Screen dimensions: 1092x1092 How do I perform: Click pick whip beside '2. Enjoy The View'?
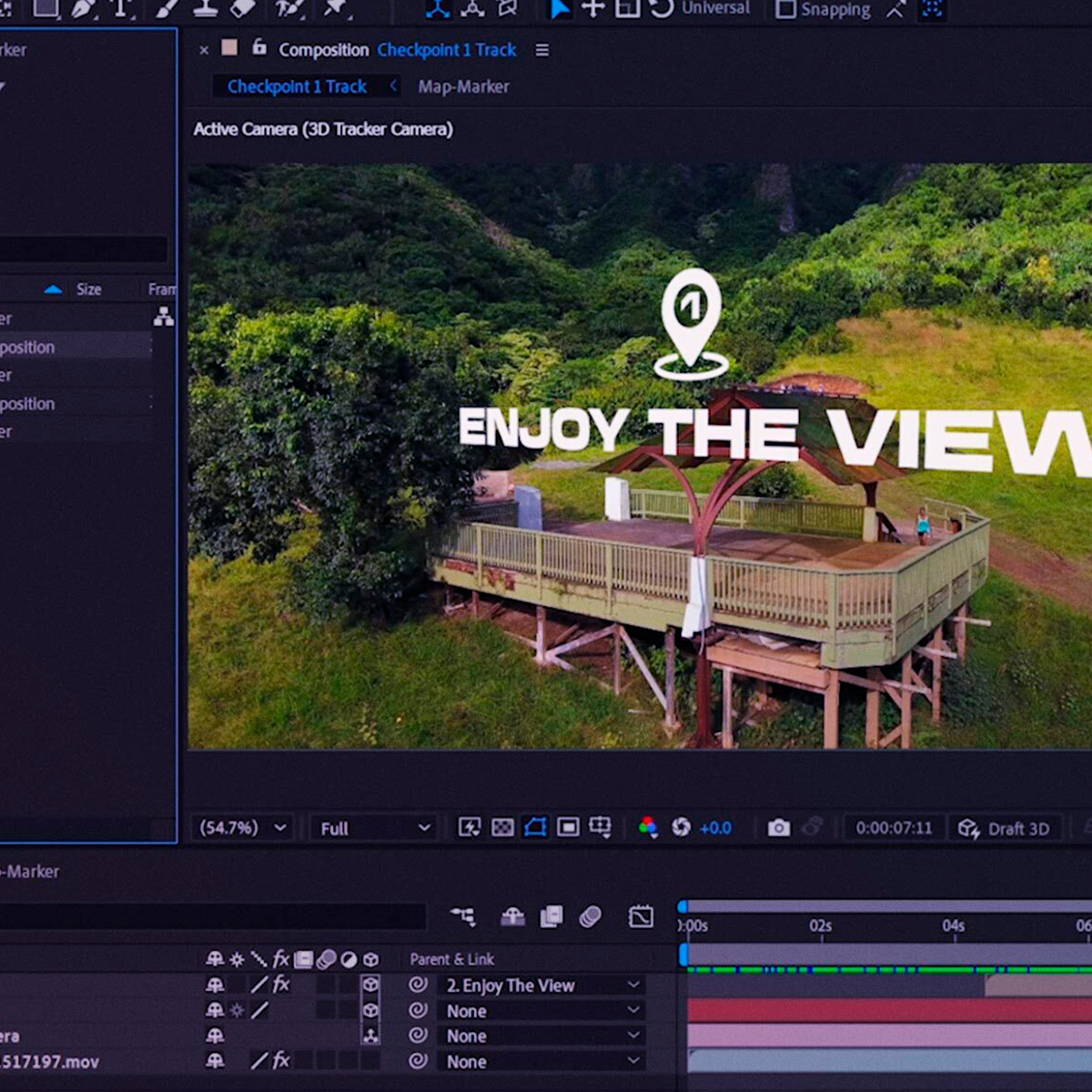coord(418,985)
